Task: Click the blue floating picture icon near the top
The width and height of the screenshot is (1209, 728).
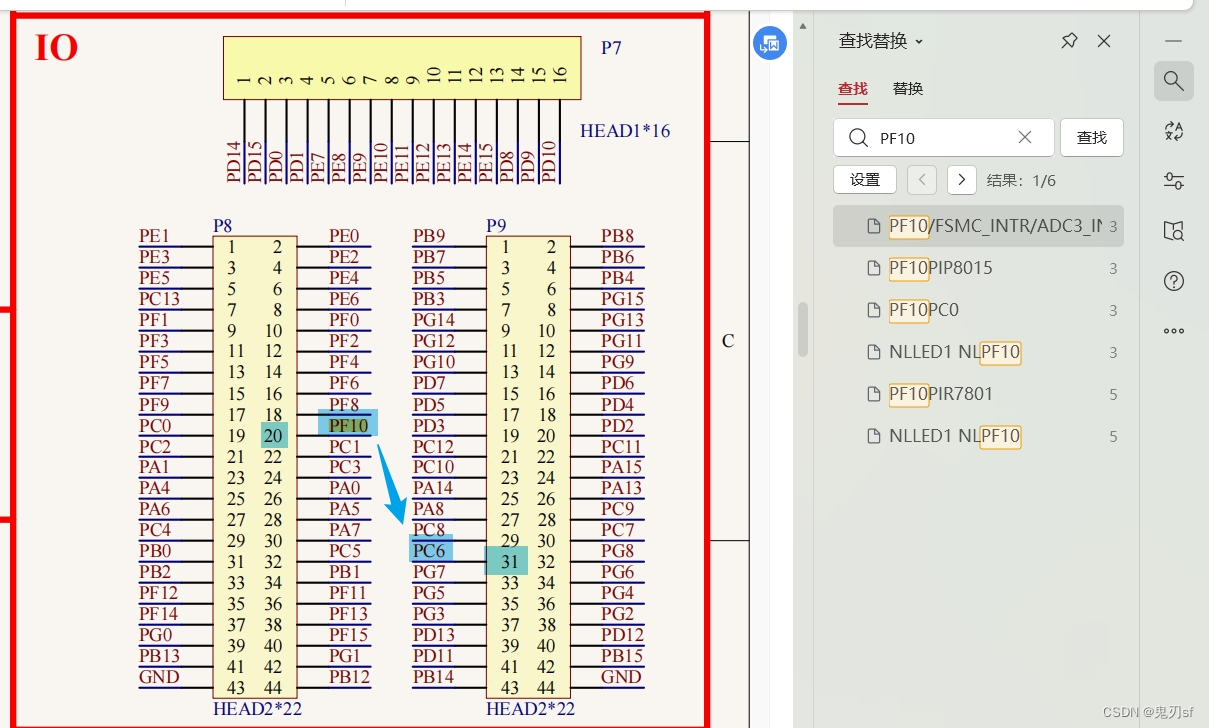Action: (x=769, y=43)
